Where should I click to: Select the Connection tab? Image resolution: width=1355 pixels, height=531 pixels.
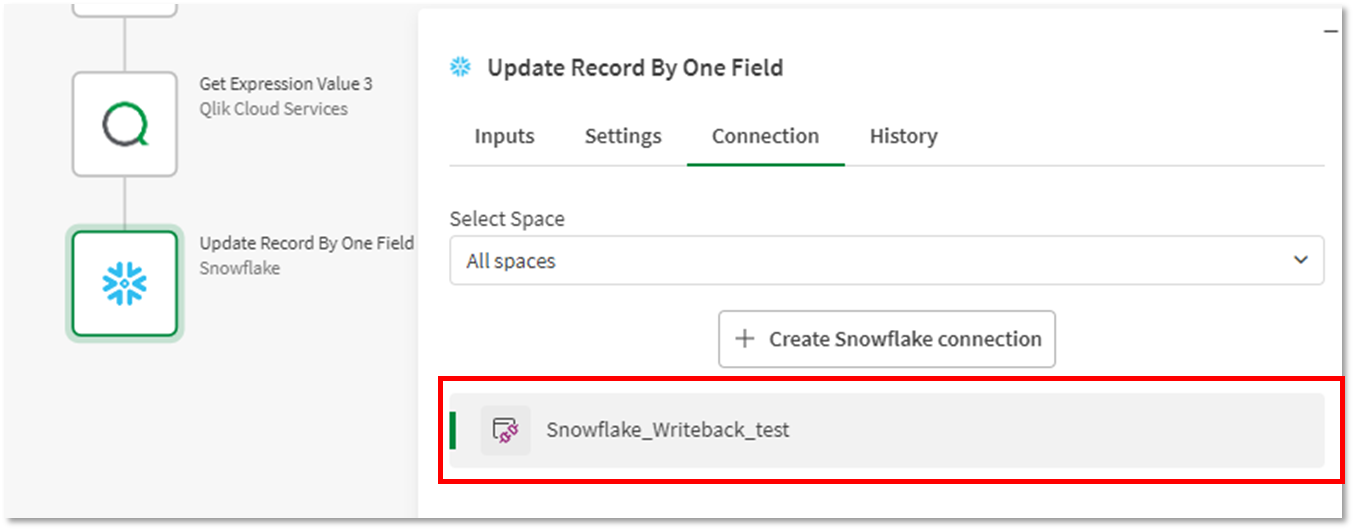pos(765,136)
